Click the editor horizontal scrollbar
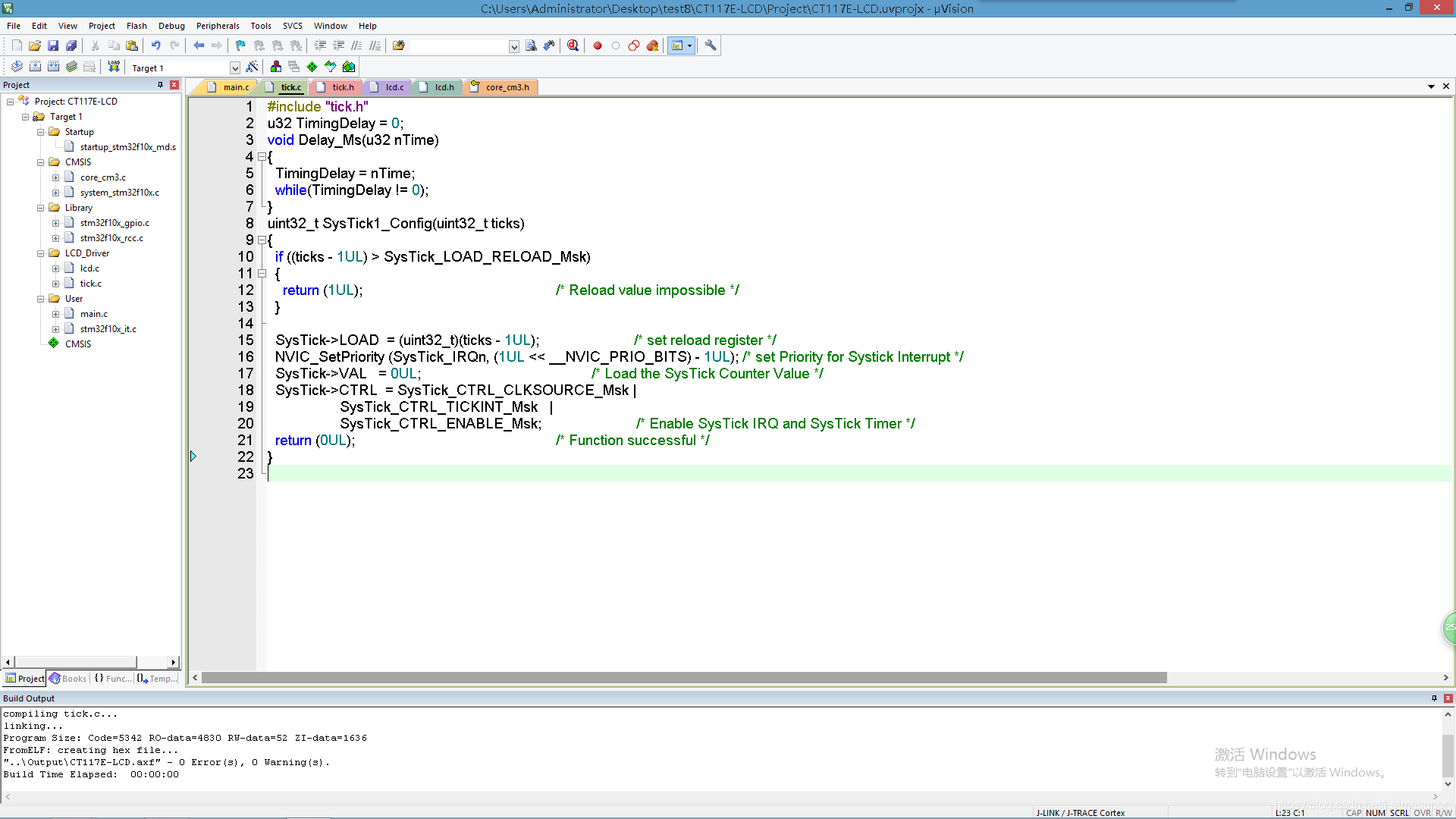 point(682,677)
